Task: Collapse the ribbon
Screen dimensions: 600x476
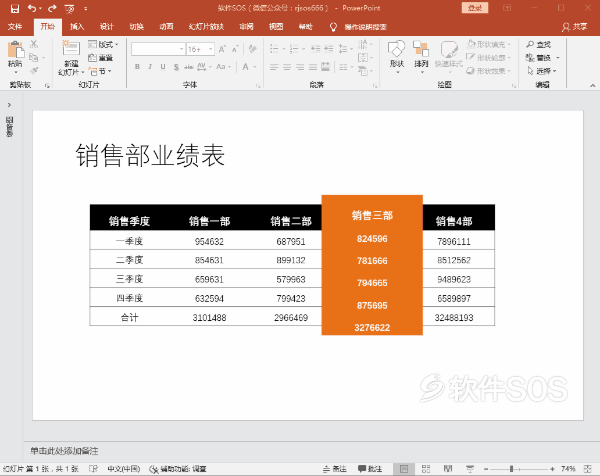Action: 592,85
